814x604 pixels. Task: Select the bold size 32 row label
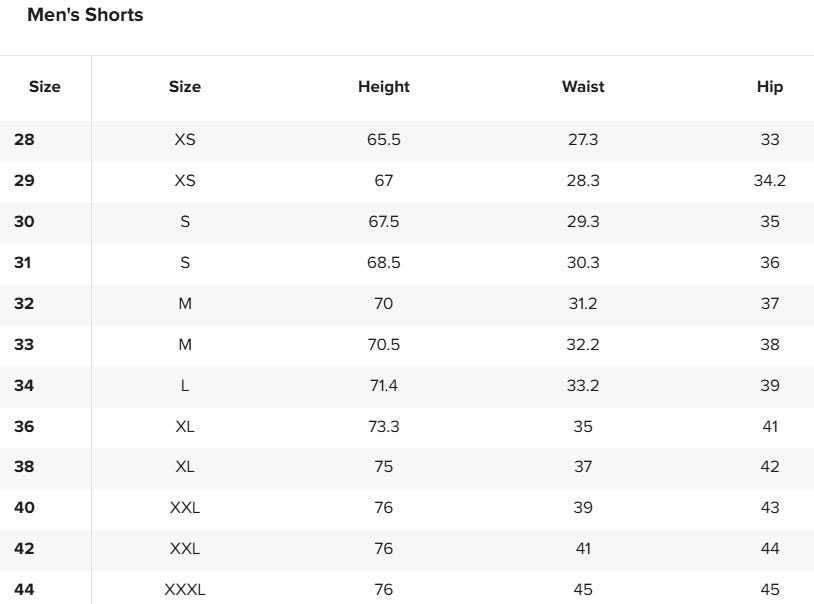pos(24,304)
